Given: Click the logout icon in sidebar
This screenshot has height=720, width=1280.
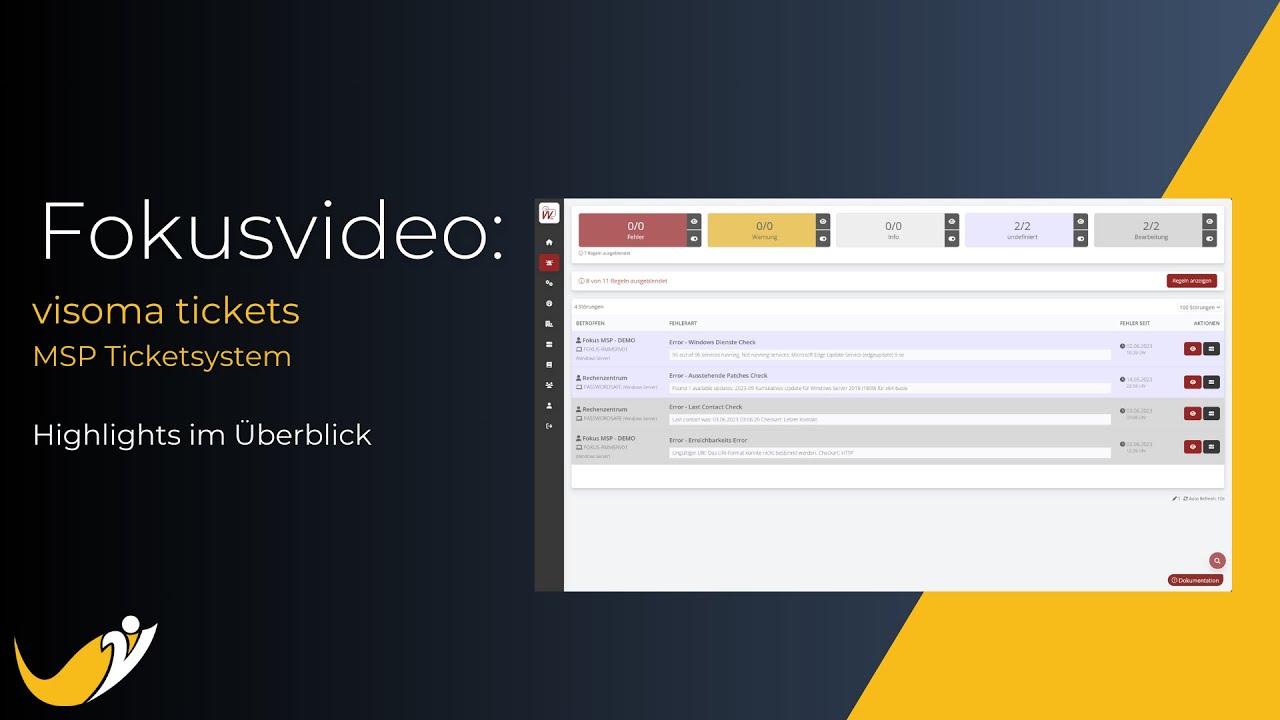Looking at the screenshot, I should 549,427.
